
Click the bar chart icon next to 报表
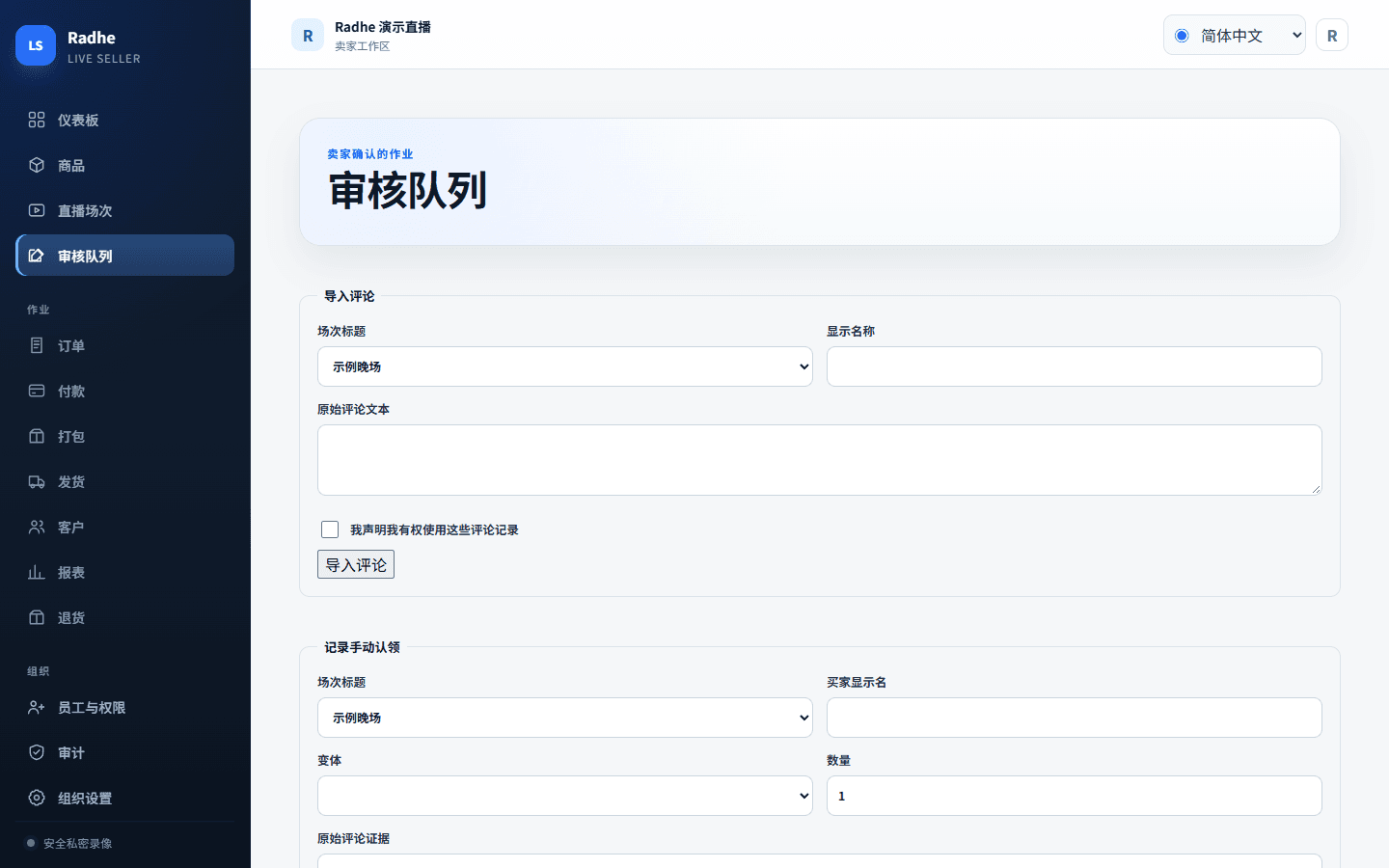37,572
